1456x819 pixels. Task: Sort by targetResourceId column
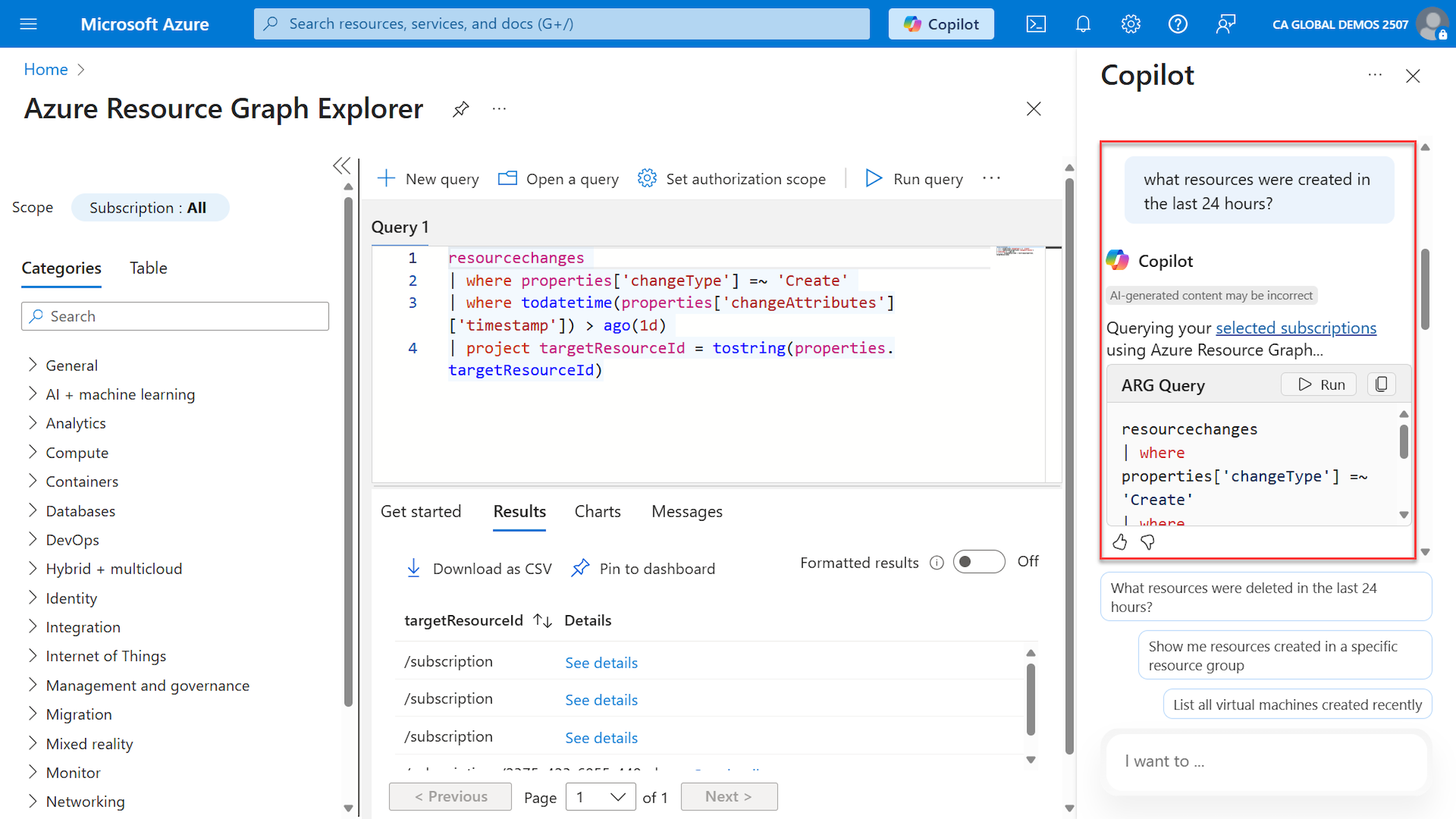point(542,620)
